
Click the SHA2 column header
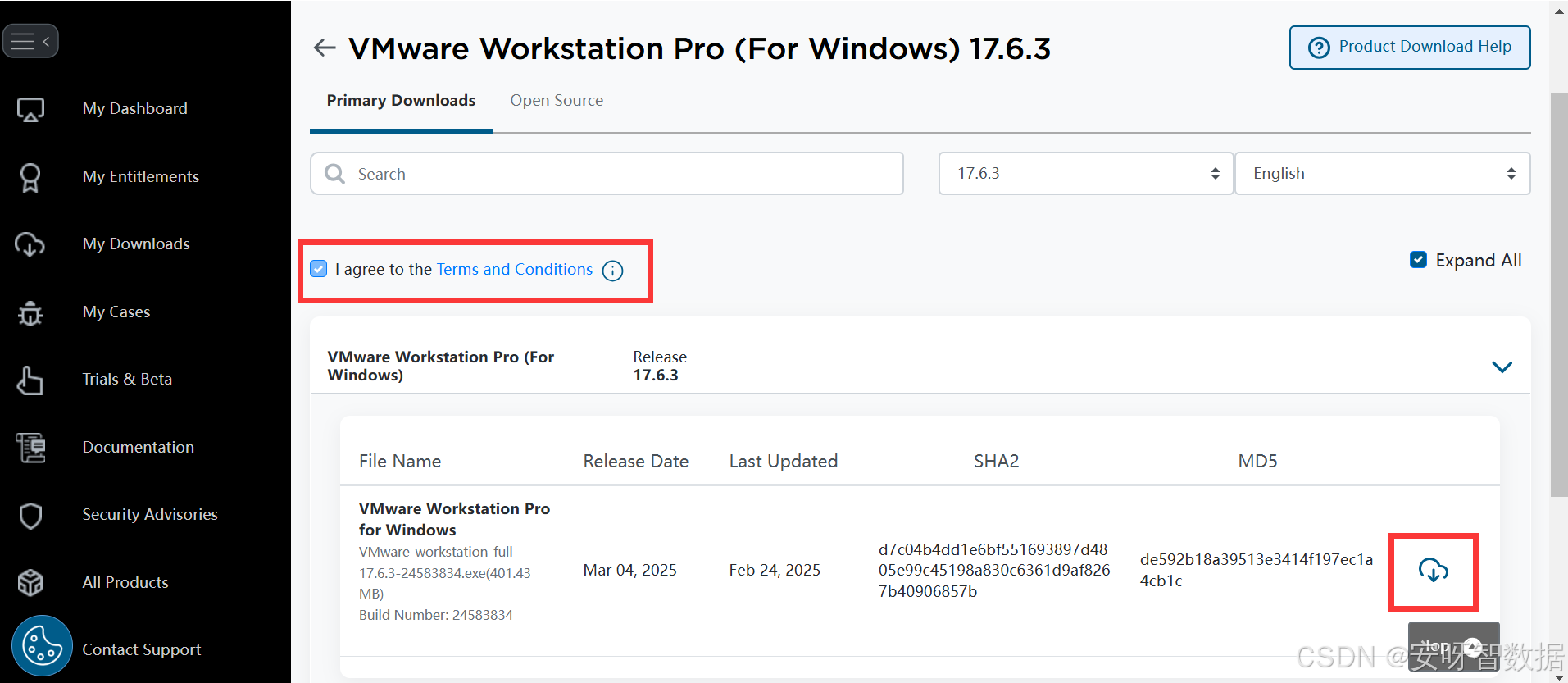[x=996, y=462]
